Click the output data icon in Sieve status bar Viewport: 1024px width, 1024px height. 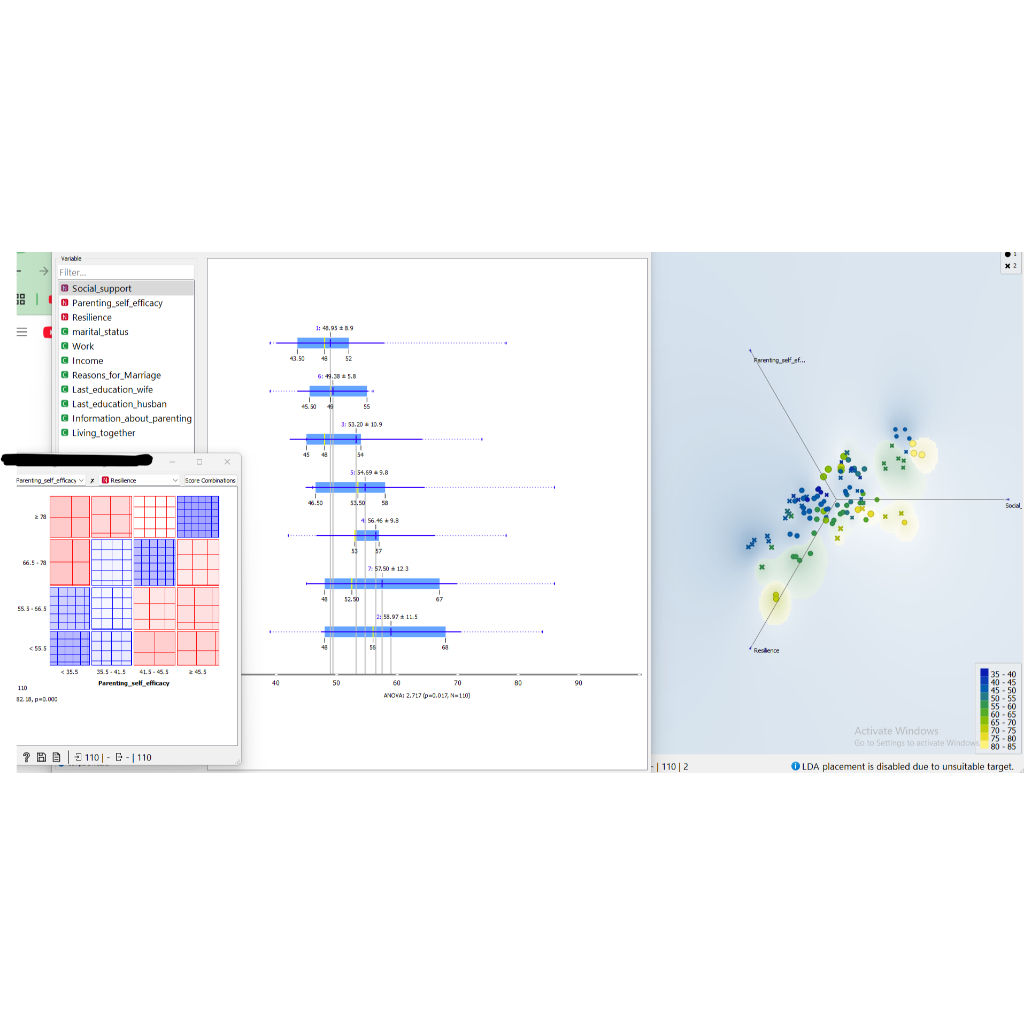119,757
